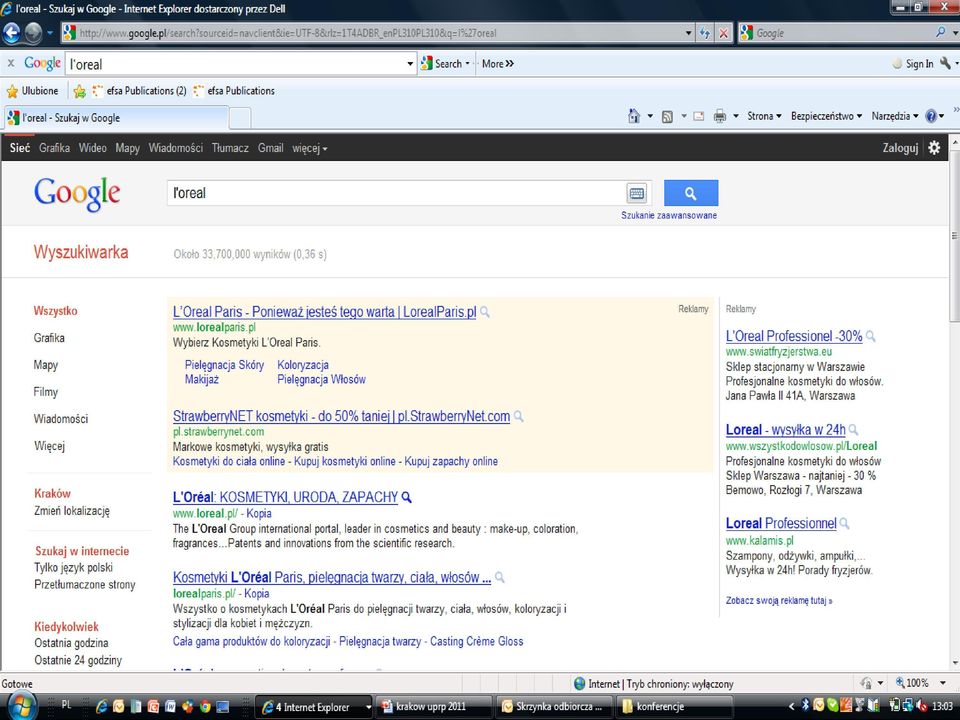
Task: Open the Strona menu
Action: point(764,116)
